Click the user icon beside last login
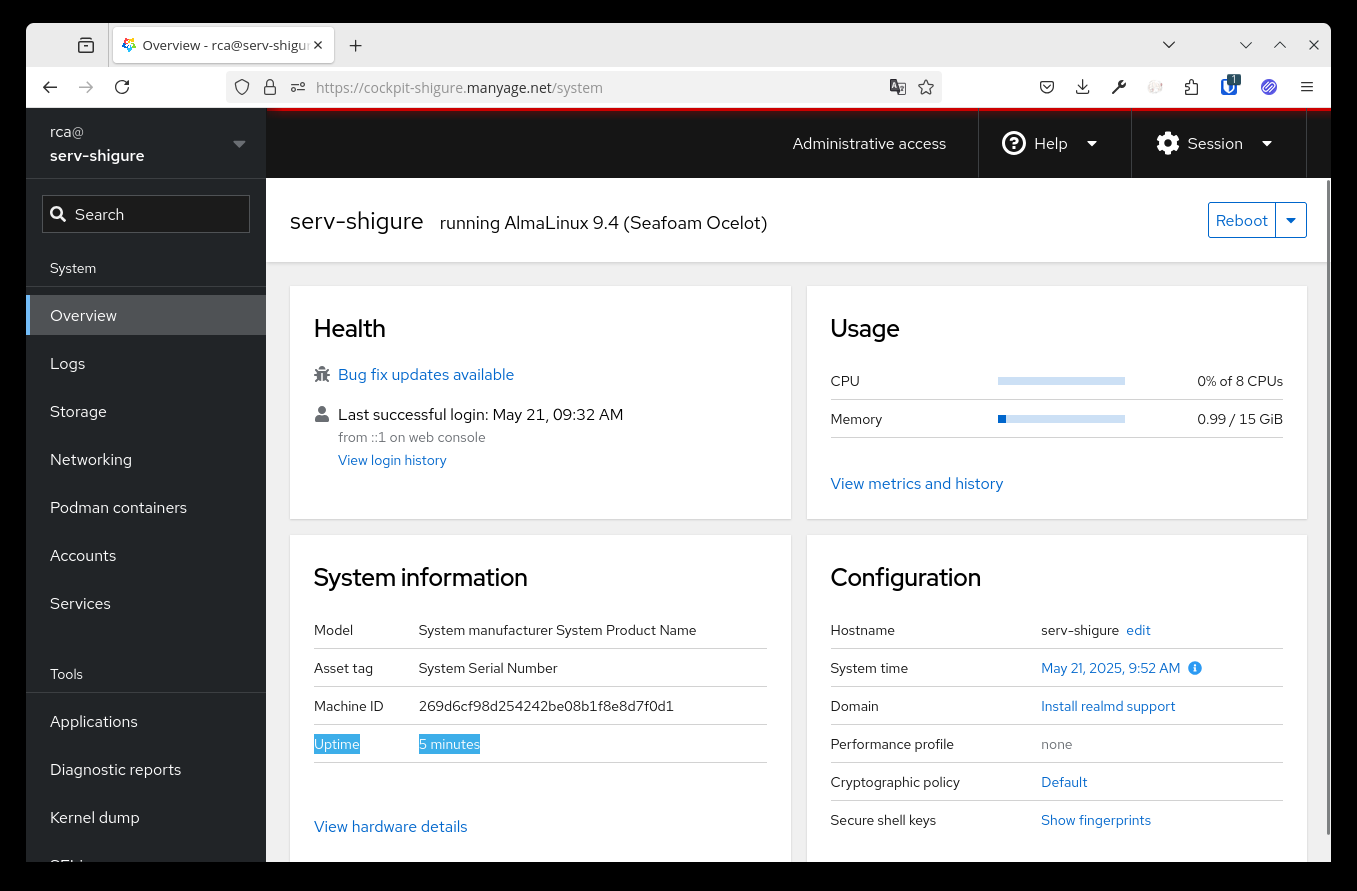The height and width of the screenshot is (891, 1357). click(322, 414)
